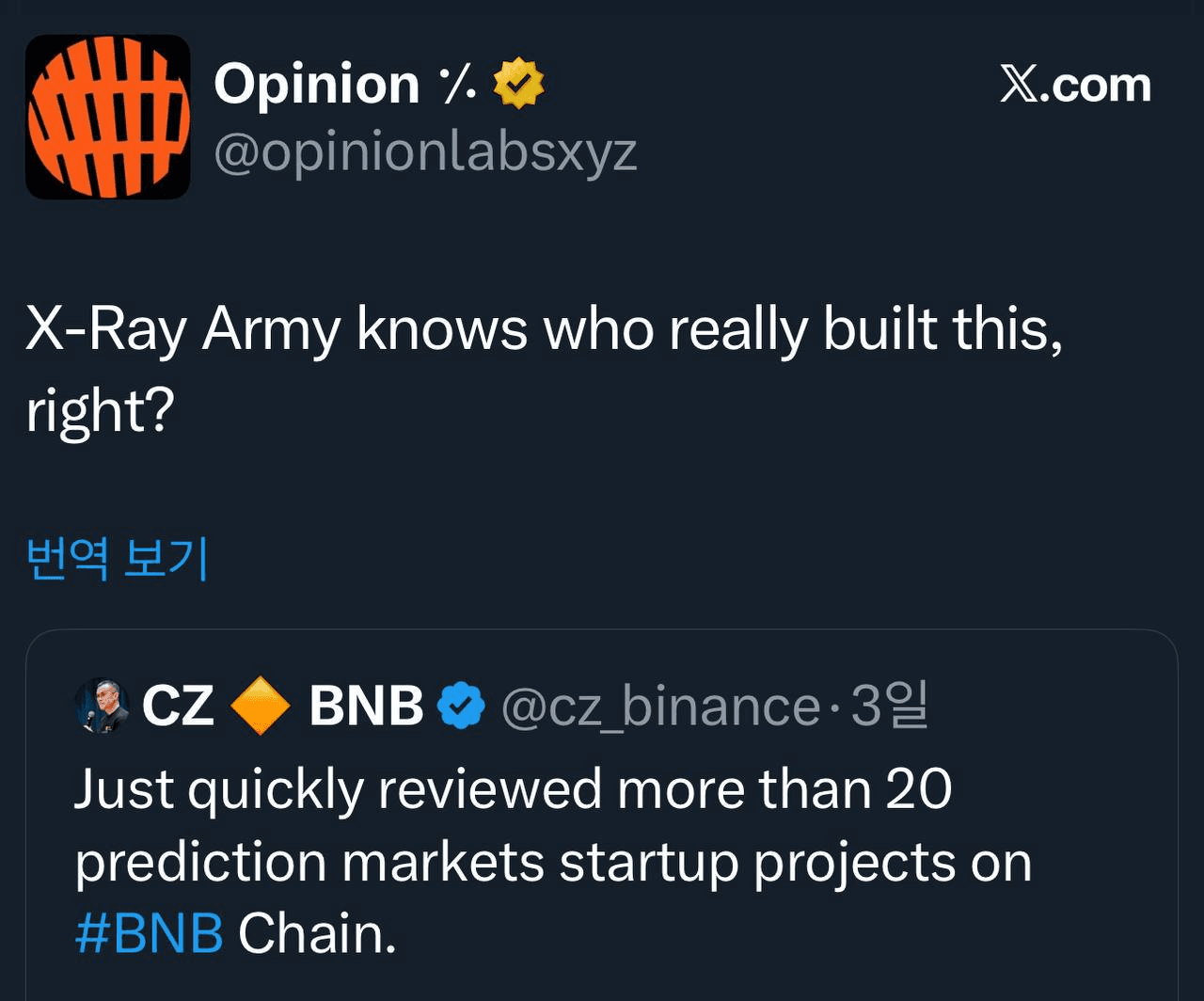Show translation via 번역 보기

(118, 559)
